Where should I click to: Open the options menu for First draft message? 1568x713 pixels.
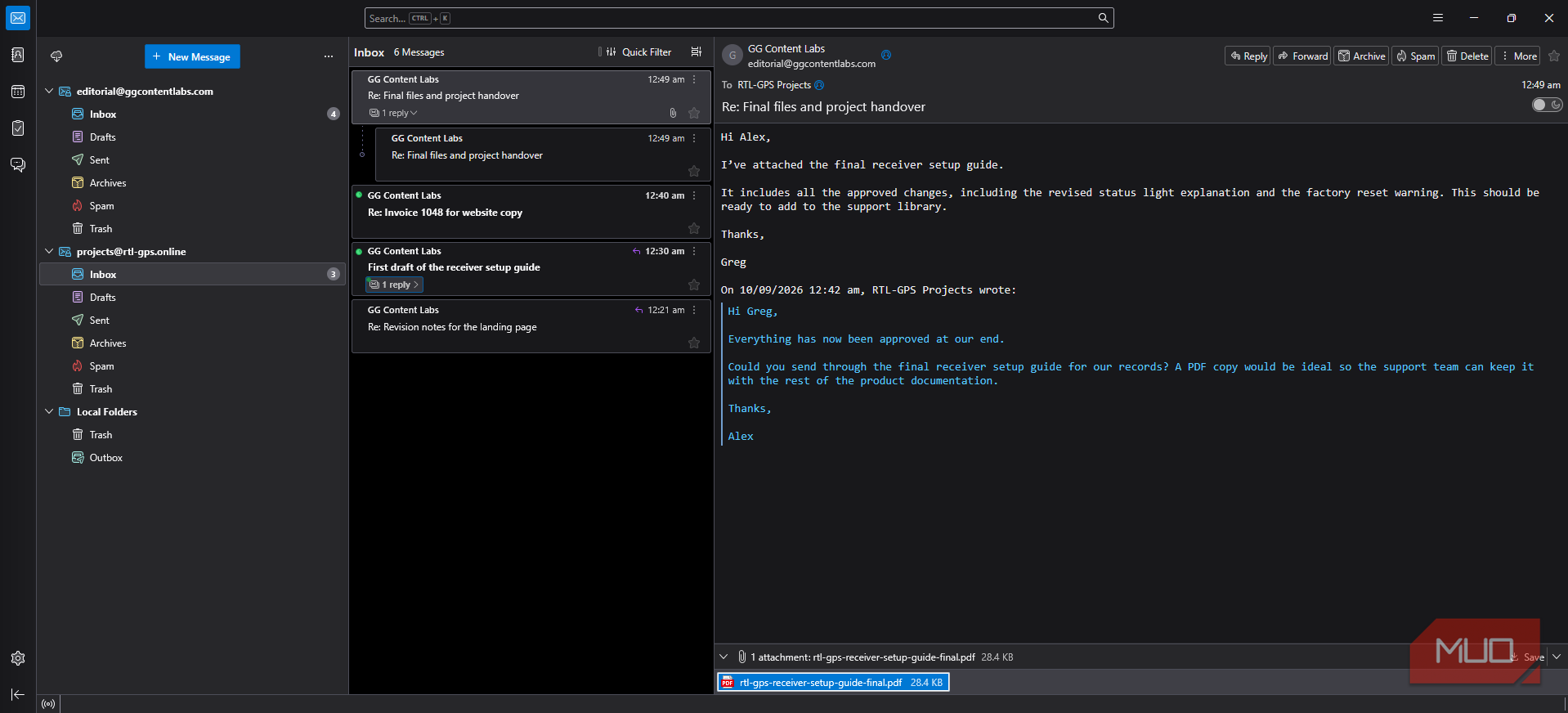click(x=695, y=251)
